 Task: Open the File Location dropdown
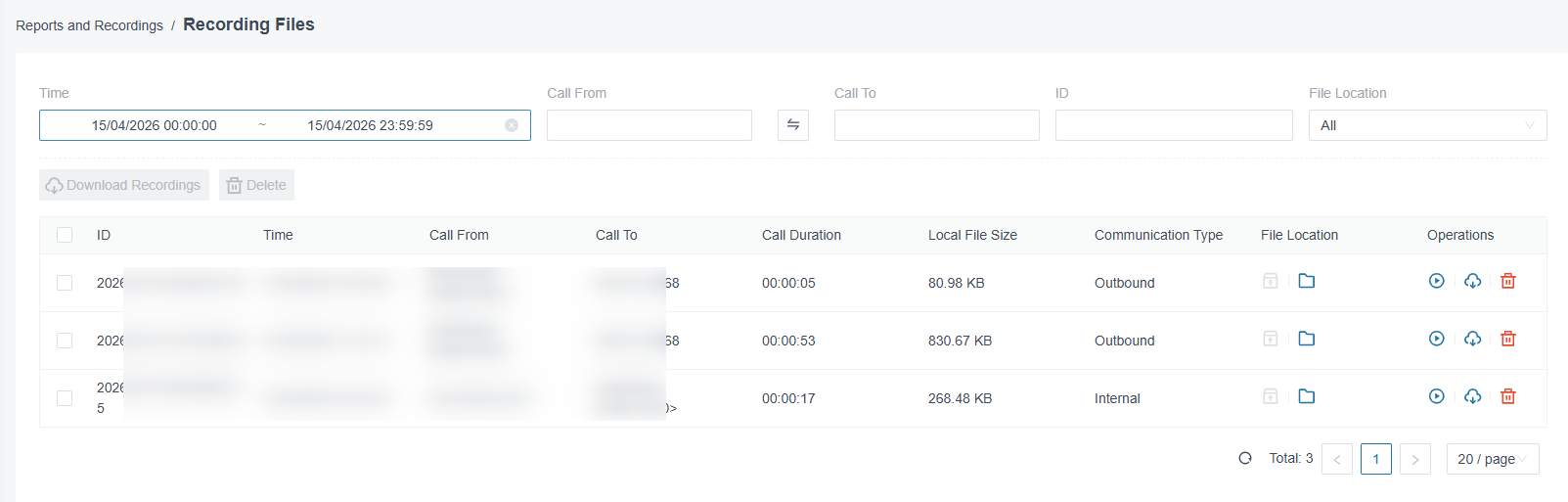(1427, 125)
